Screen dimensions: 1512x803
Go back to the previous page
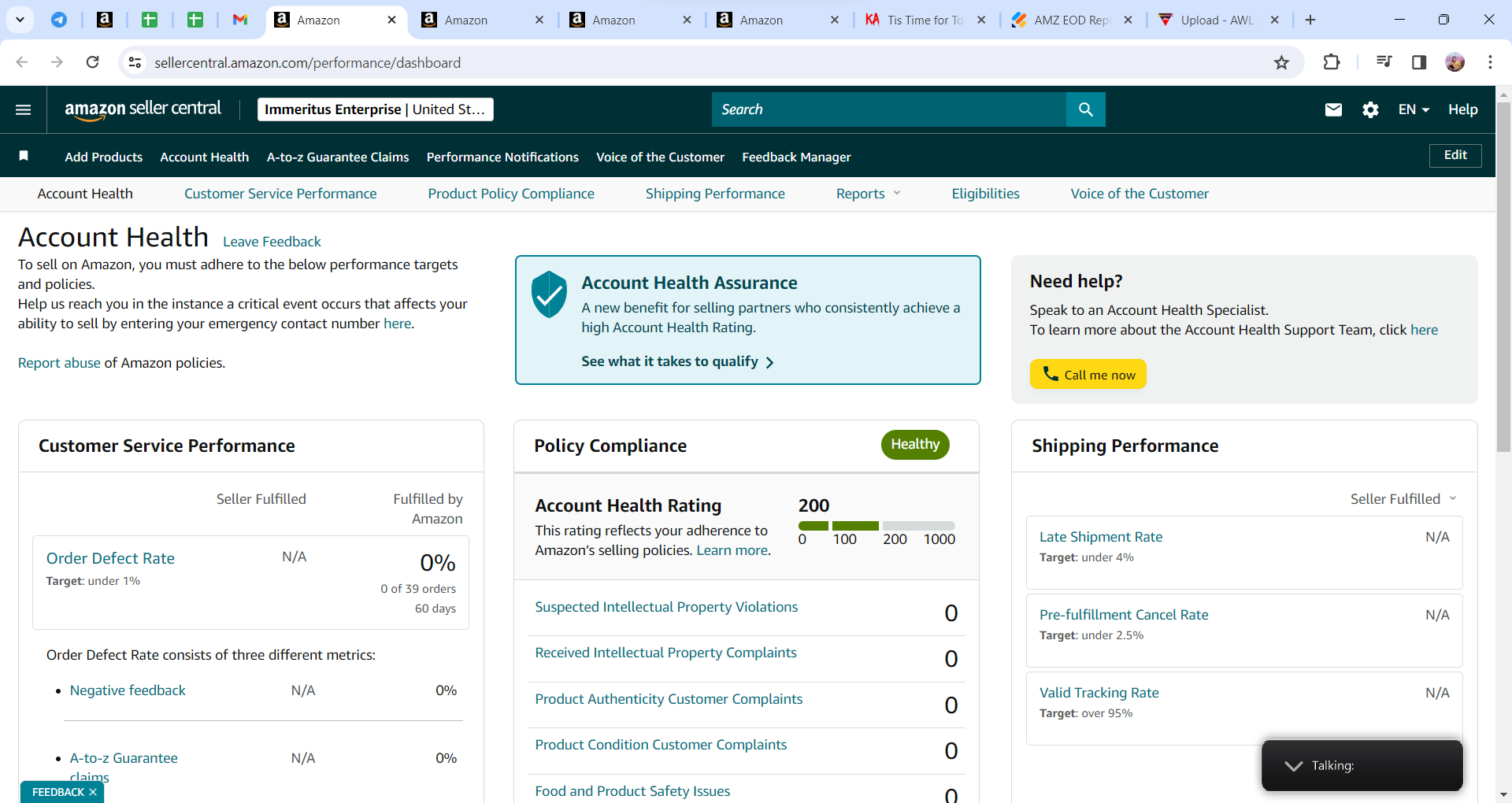click(22, 62)
